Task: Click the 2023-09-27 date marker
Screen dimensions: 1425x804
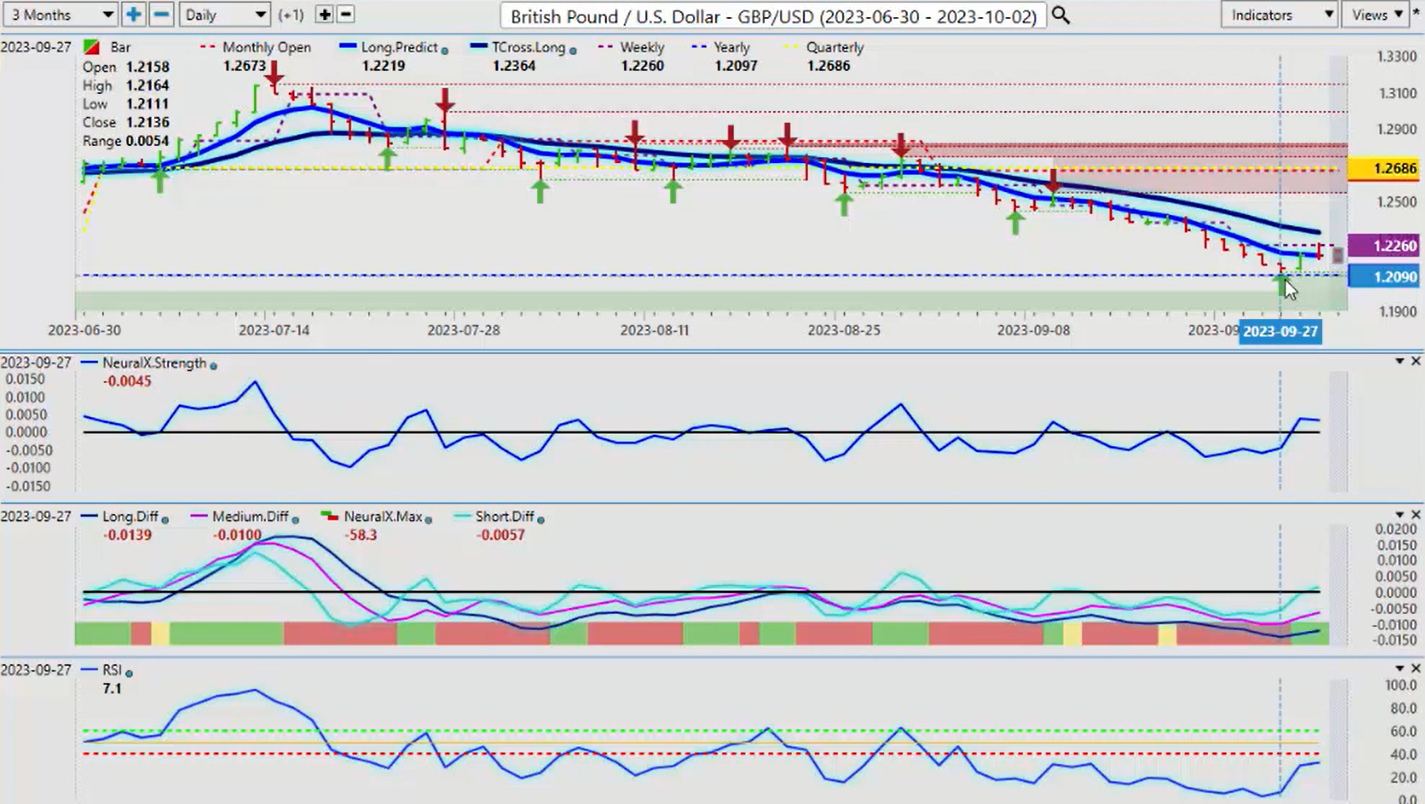Action: coord(1281,332)
